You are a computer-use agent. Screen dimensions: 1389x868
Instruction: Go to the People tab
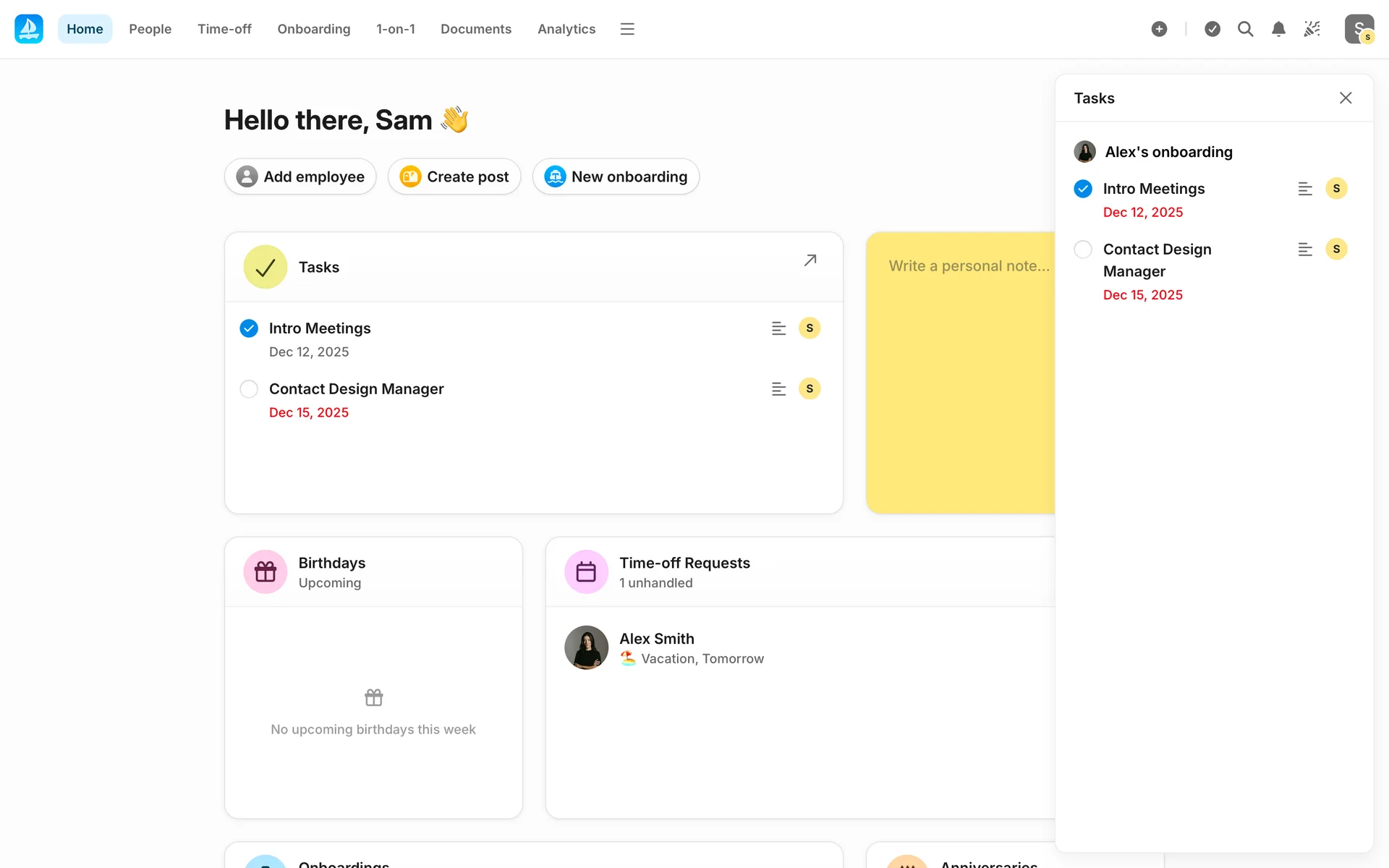pos(150,29)
